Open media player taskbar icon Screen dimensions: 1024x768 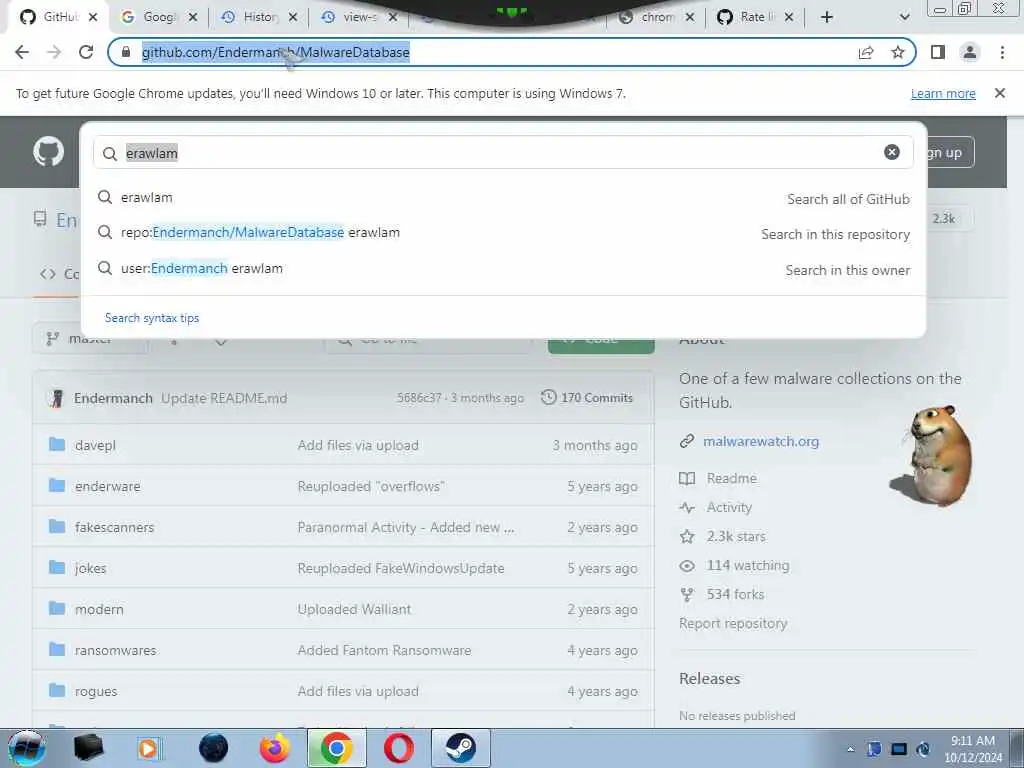[149, 748]
